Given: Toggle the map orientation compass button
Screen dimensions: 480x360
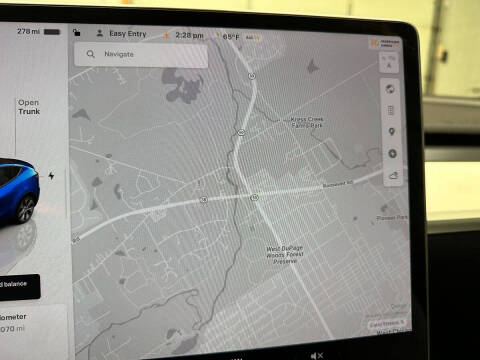Looking at the screenshot, I should point(389,63).
